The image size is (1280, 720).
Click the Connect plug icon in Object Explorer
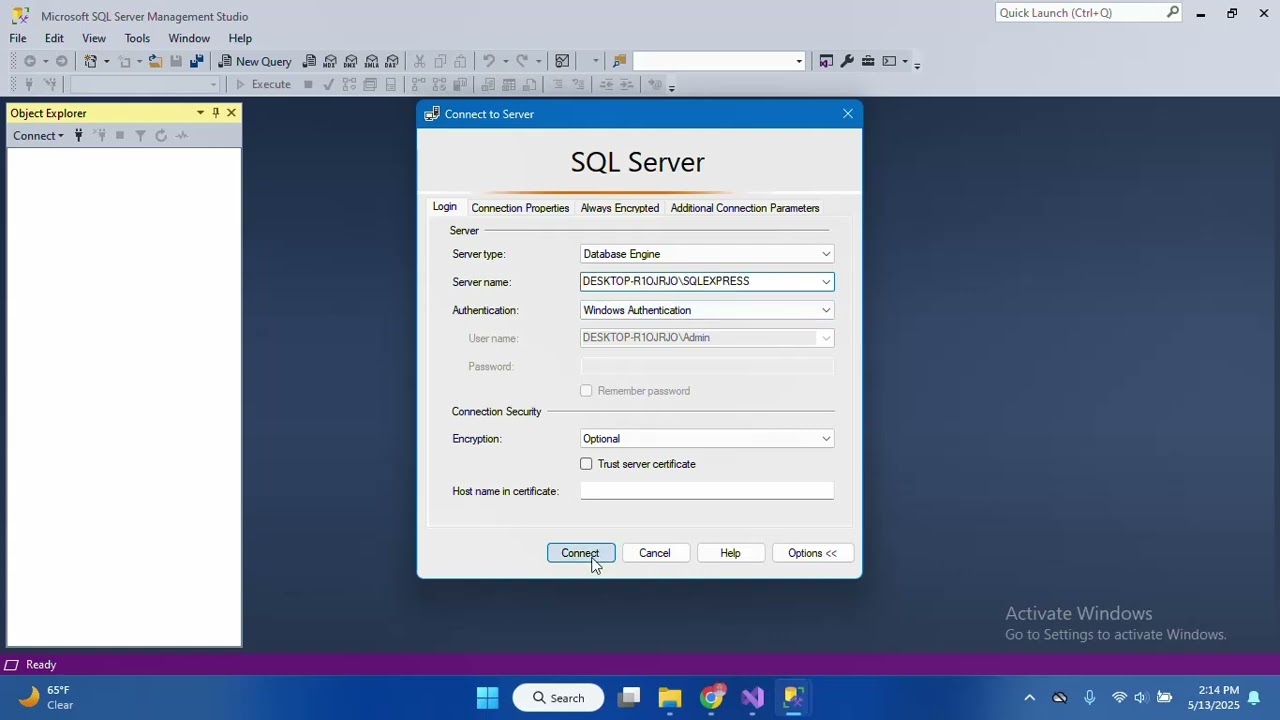point(78,136)
